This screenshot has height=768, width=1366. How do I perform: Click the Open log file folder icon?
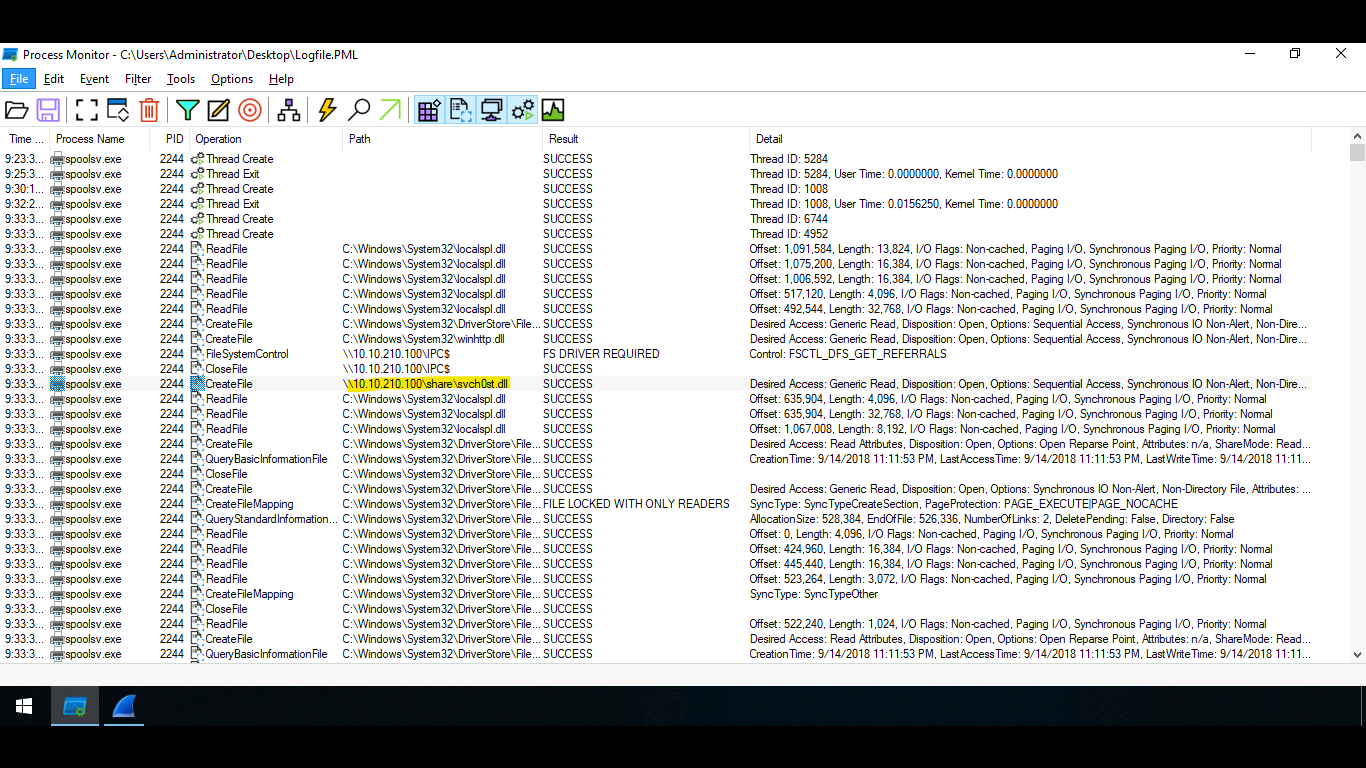tap(17, 110)
